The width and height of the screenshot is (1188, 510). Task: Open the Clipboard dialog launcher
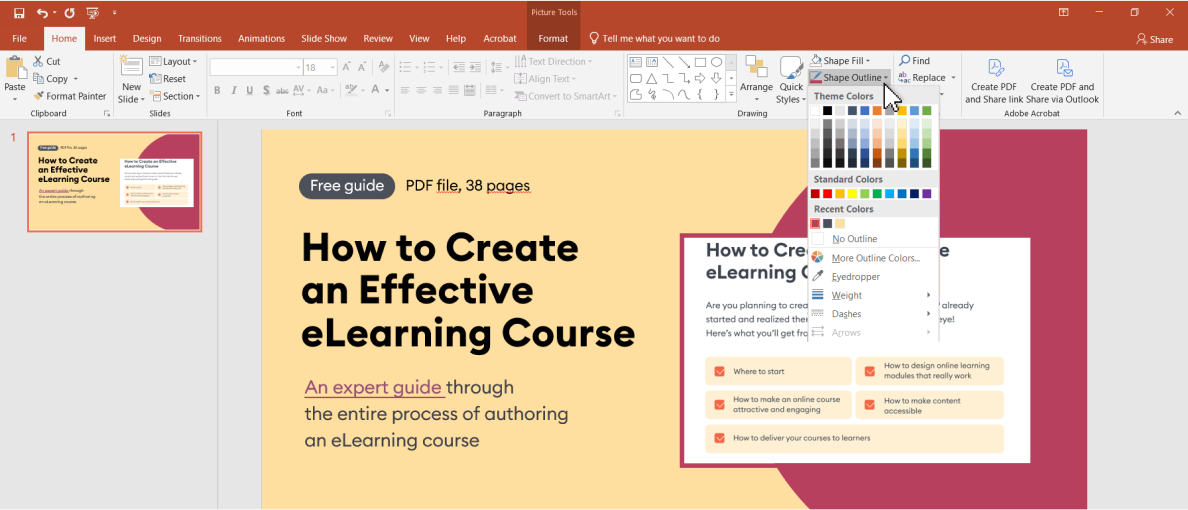point(107,114)
